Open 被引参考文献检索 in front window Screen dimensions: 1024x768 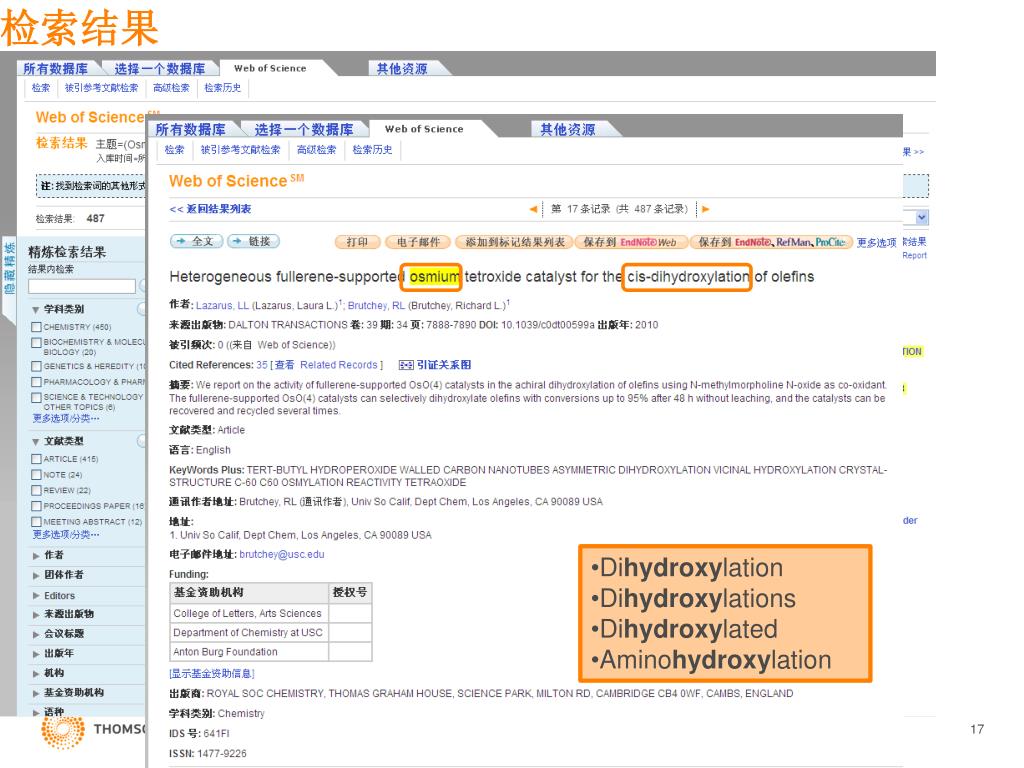point(240,150)
